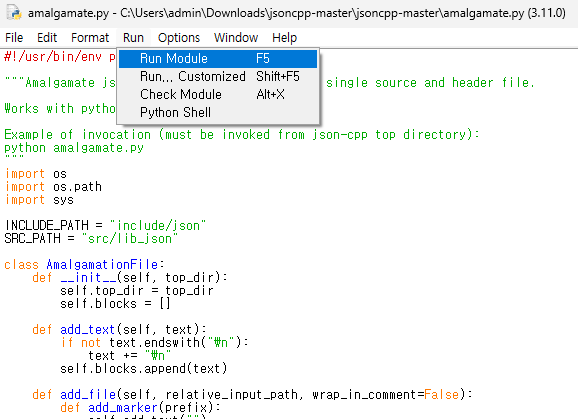Click the 'def add_file' definition line
578x419 pixels.
(252, 395)
